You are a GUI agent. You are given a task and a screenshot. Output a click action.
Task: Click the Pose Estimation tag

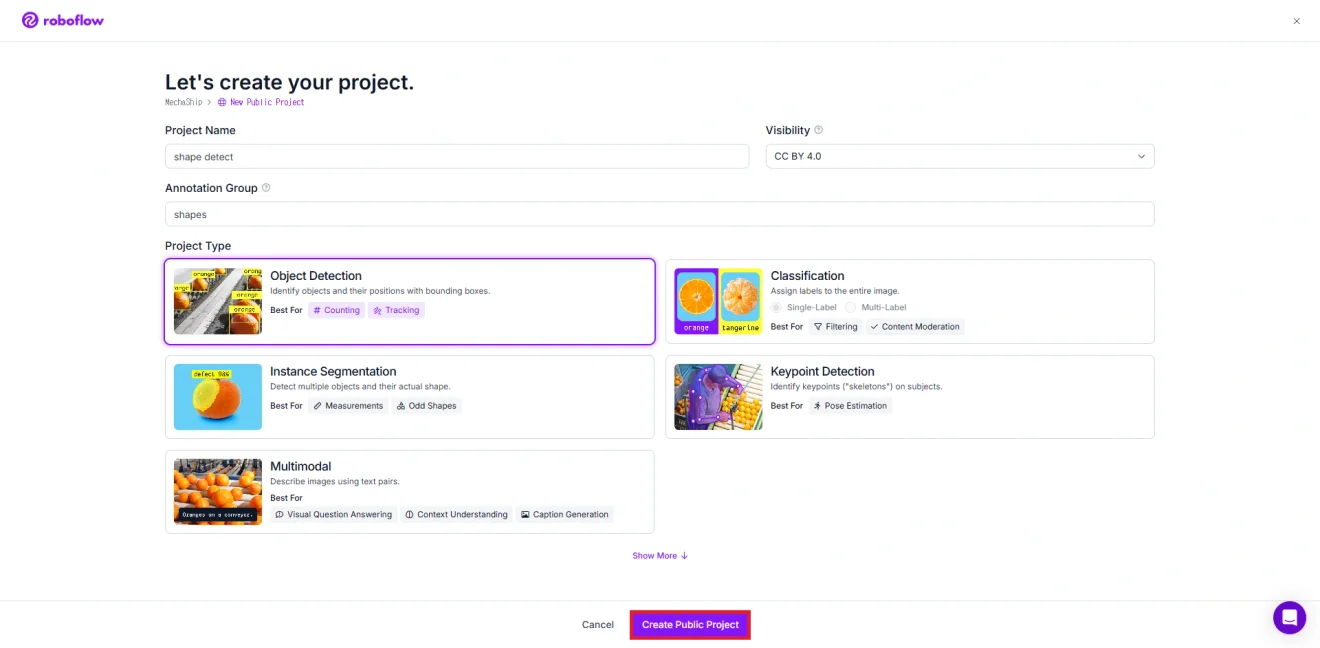click(849, 406)
